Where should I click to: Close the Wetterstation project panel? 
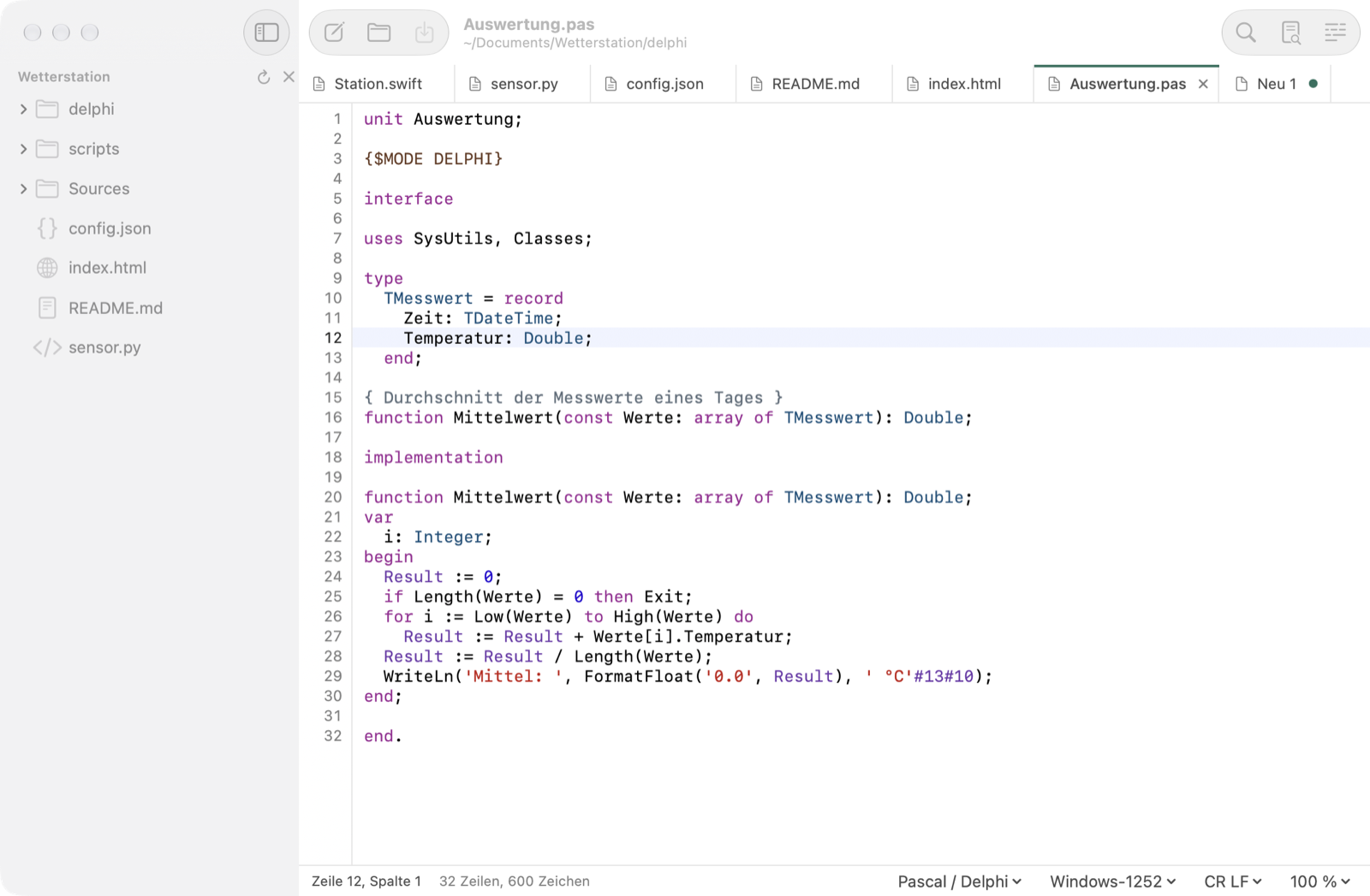(289, 77)
